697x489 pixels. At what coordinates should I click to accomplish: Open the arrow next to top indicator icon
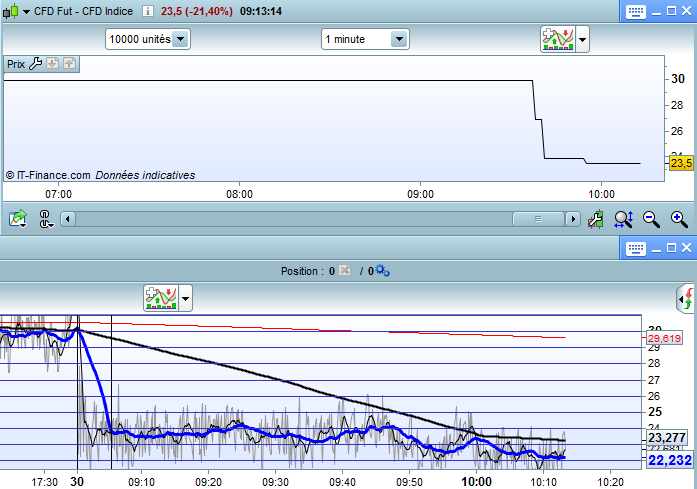tap(582, 40)
